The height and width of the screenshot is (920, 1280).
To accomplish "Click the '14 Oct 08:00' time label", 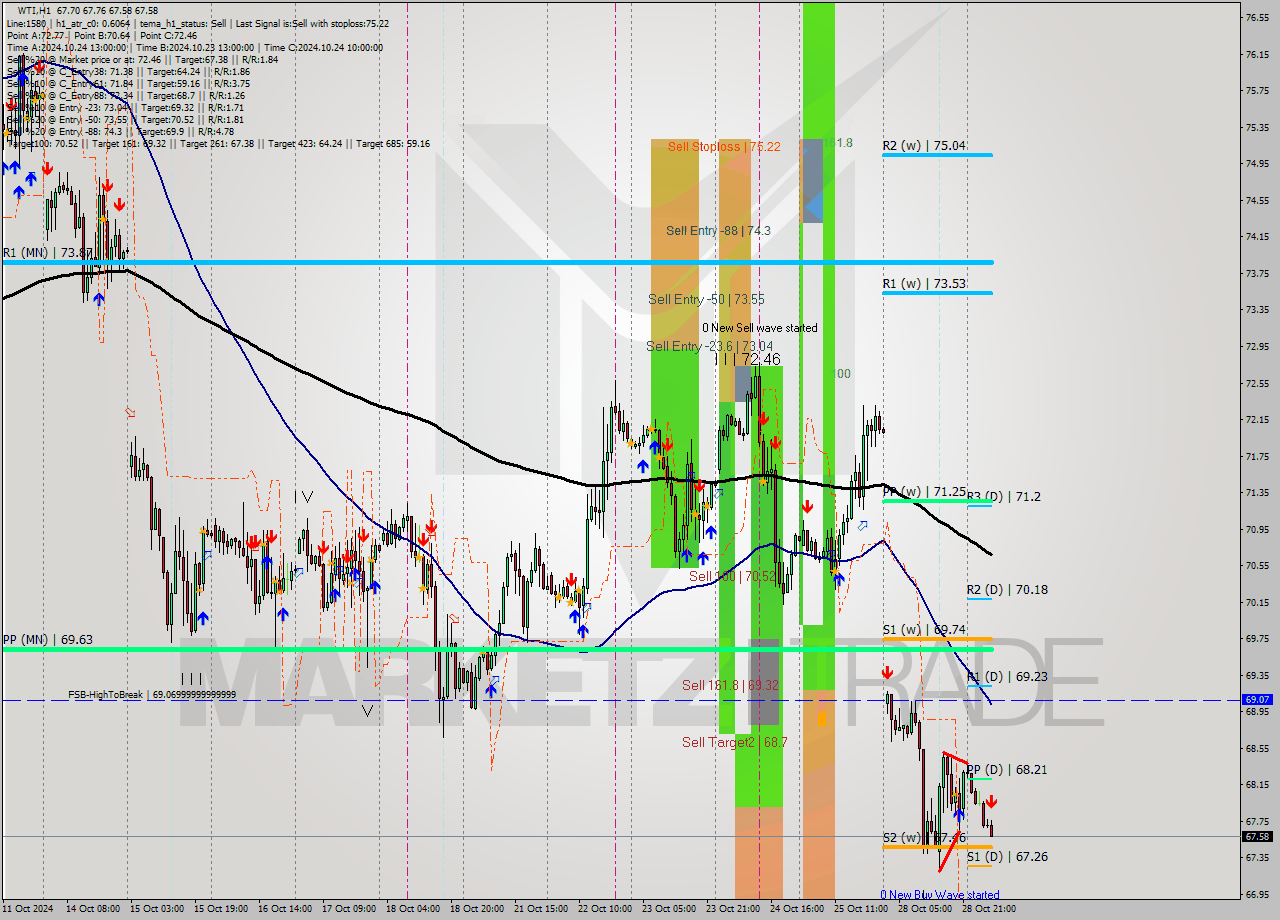I will [x=95, y=910].
